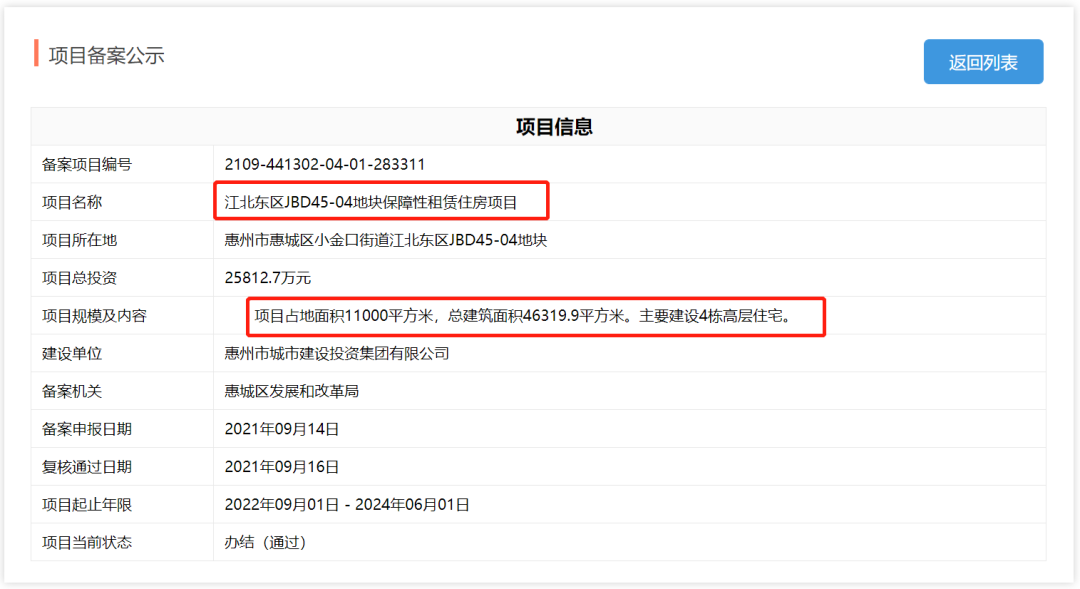Select the 复核通过日期 label cell
The width and height of the screenshot is (1080, 589).
[122, 468]
